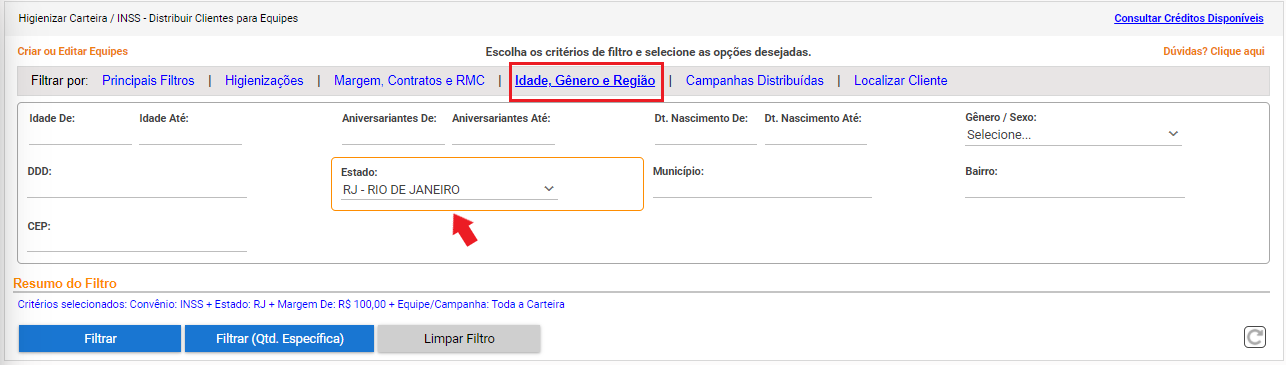Open the Dúvidas? Clique aqui help link
Image resolution: width=1286 pixels, height=365 pixels.
[x=1214, y=51]
